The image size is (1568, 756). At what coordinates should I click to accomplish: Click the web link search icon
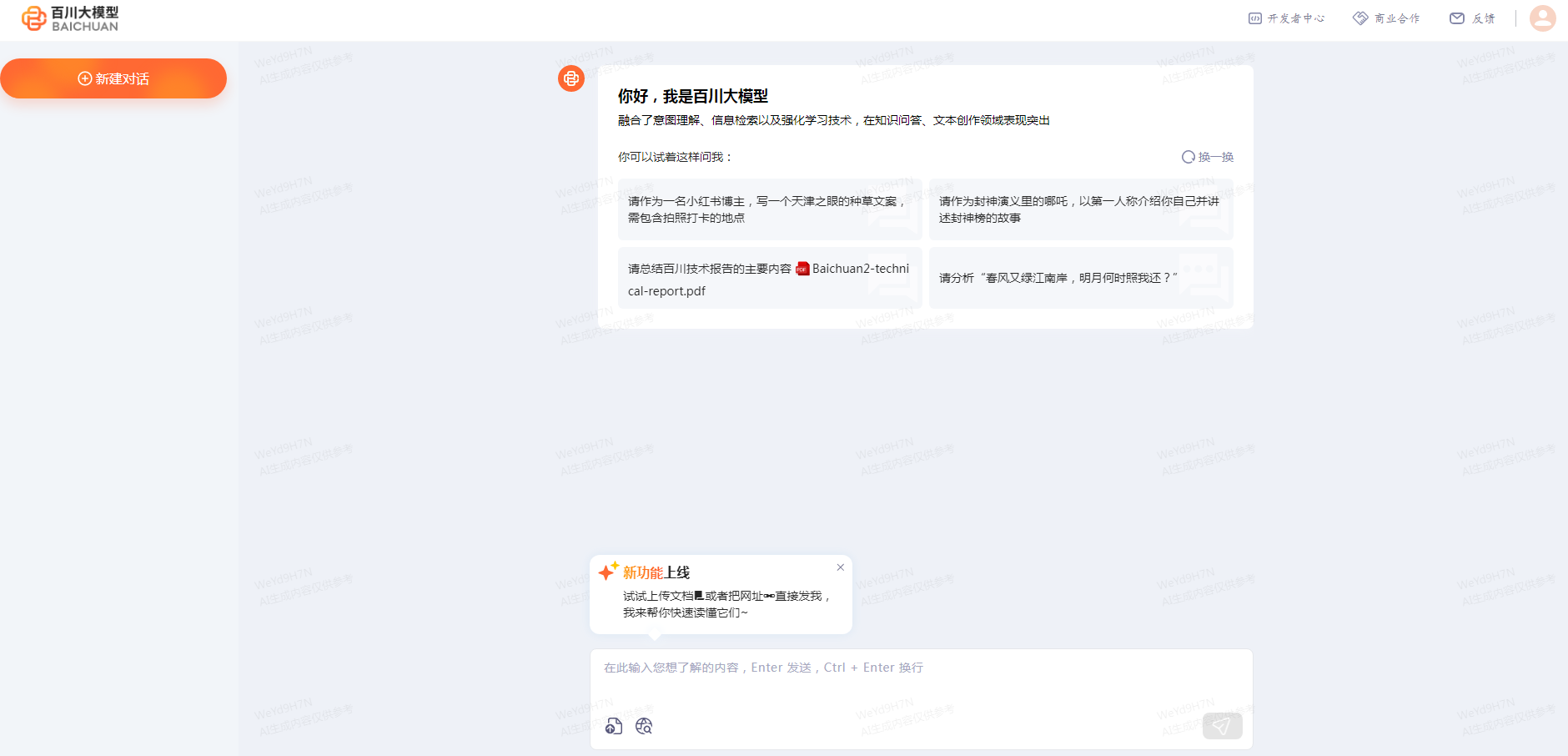[644, 726]
